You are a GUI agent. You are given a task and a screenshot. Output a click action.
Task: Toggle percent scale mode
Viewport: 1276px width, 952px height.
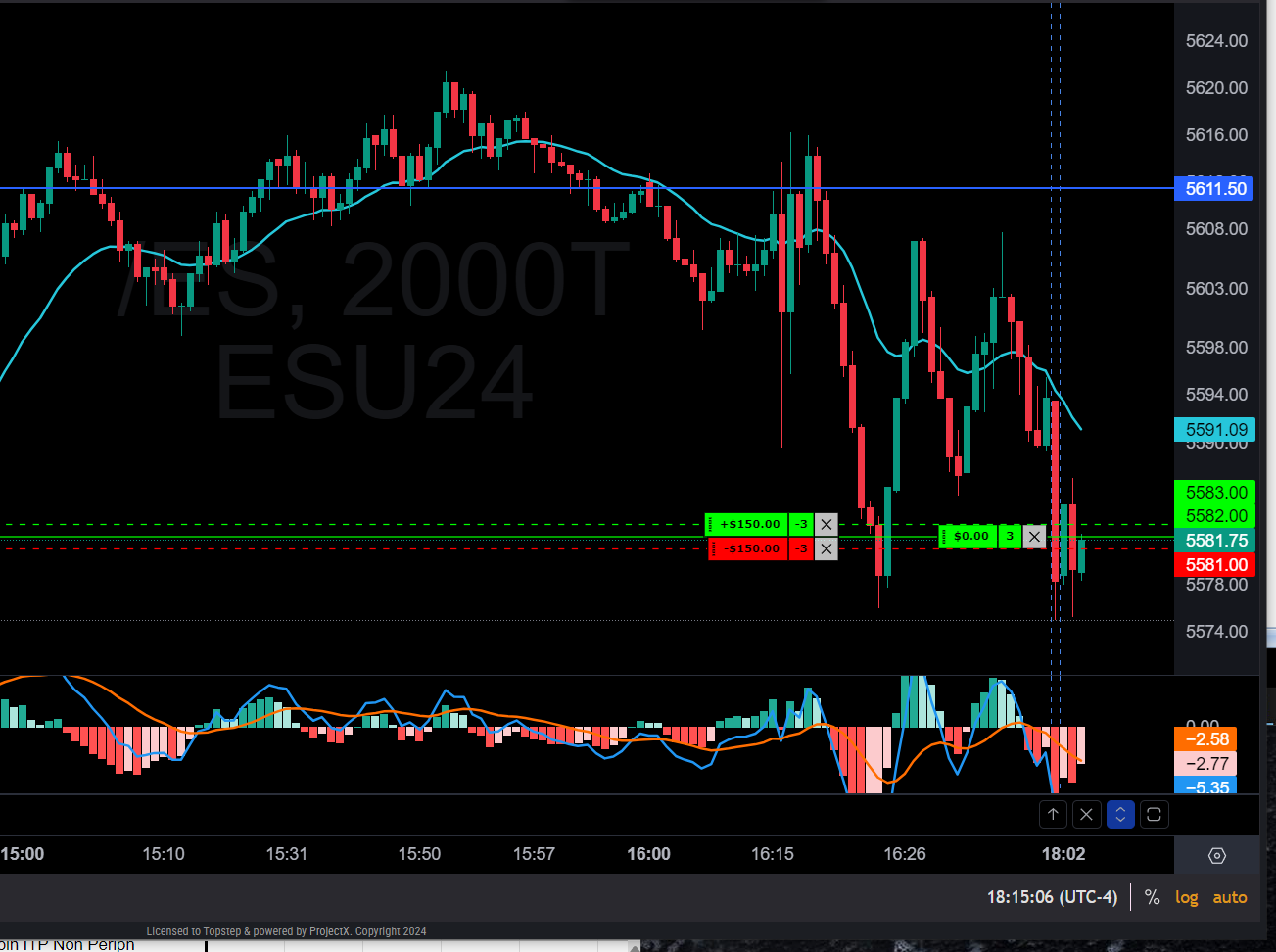1153,897
